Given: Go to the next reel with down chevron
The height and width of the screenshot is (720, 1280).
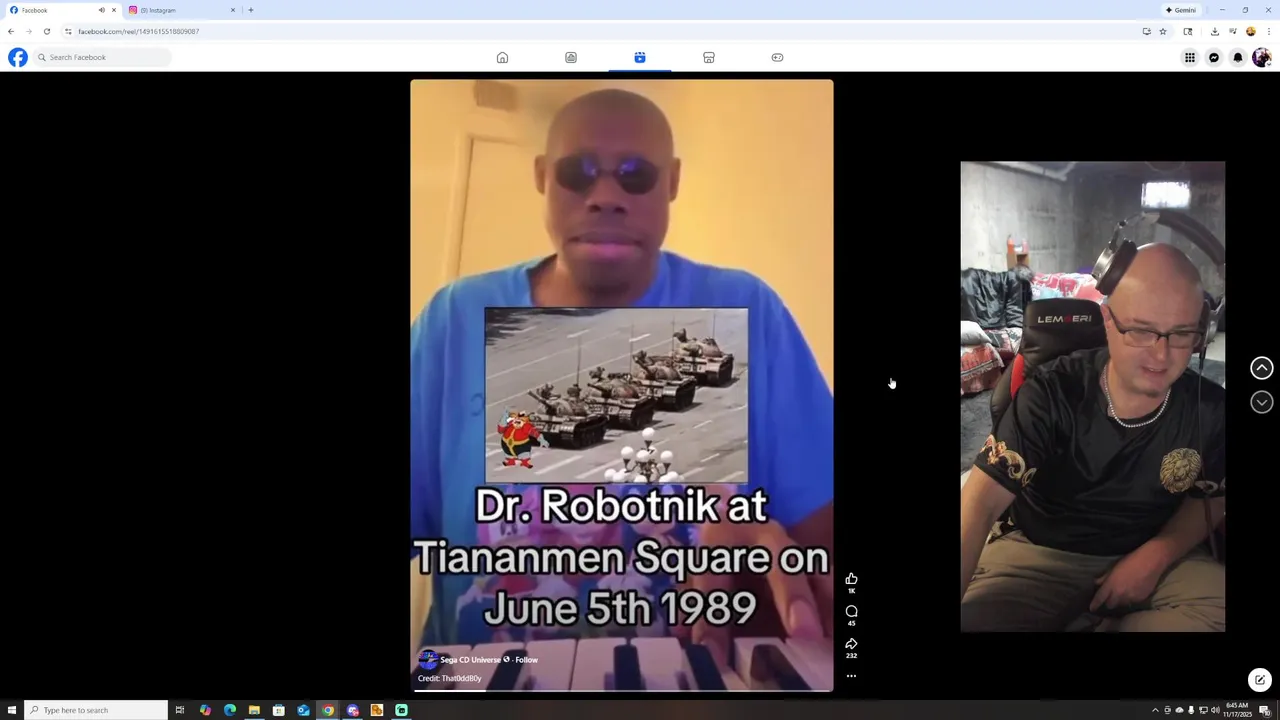Looking at the screenshot, I should 1262,402.
